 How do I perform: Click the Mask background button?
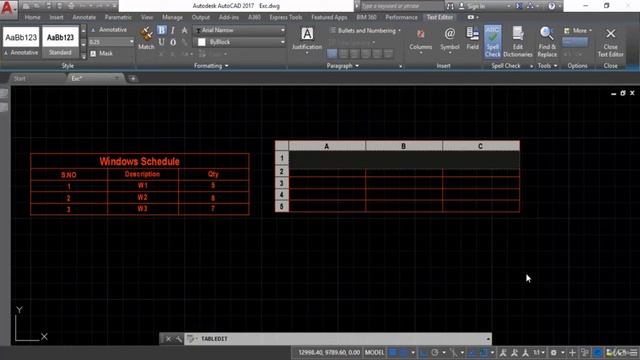[101, 53]
